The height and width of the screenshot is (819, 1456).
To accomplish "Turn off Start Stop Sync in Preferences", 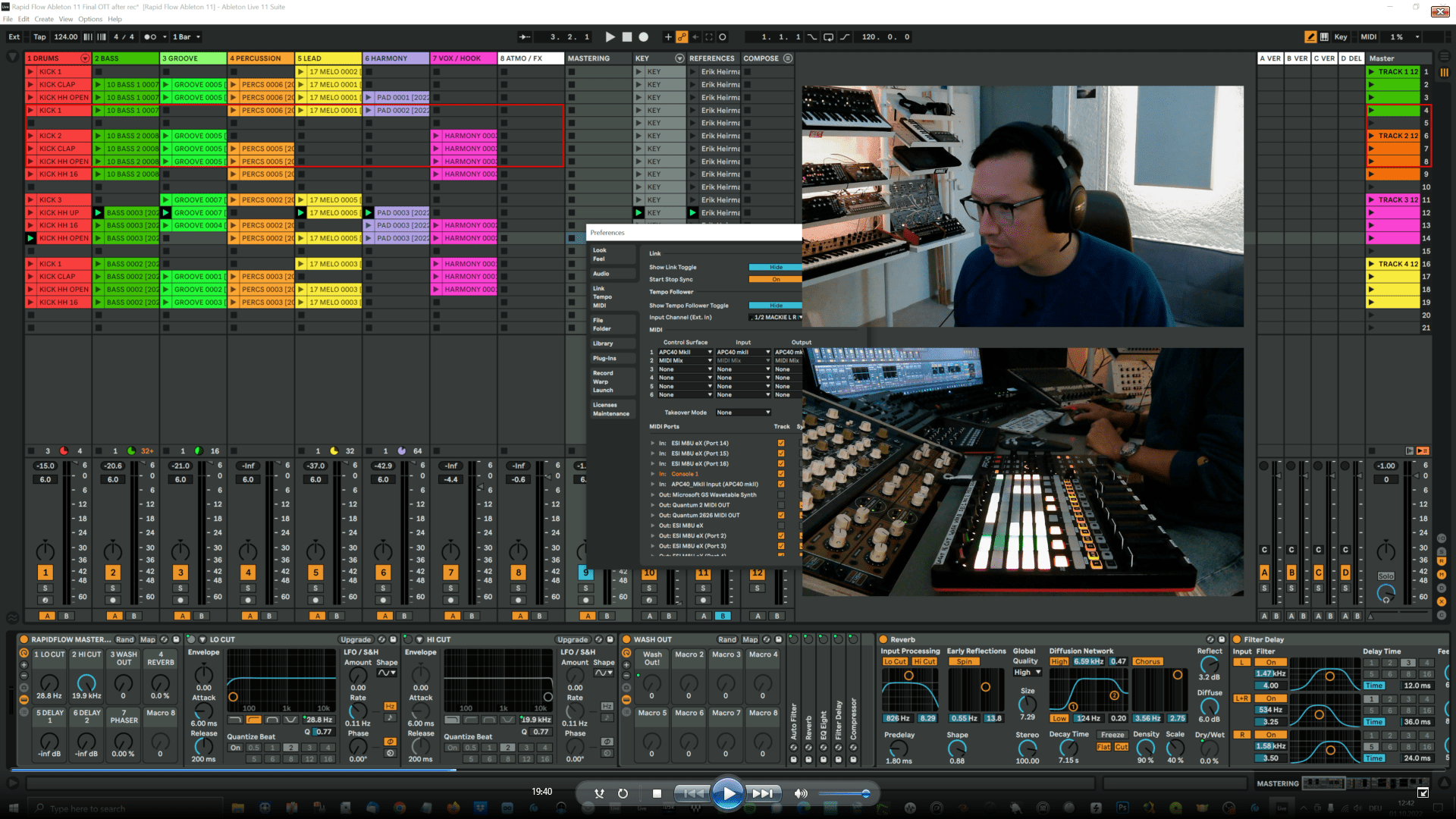I will point(774,279).
